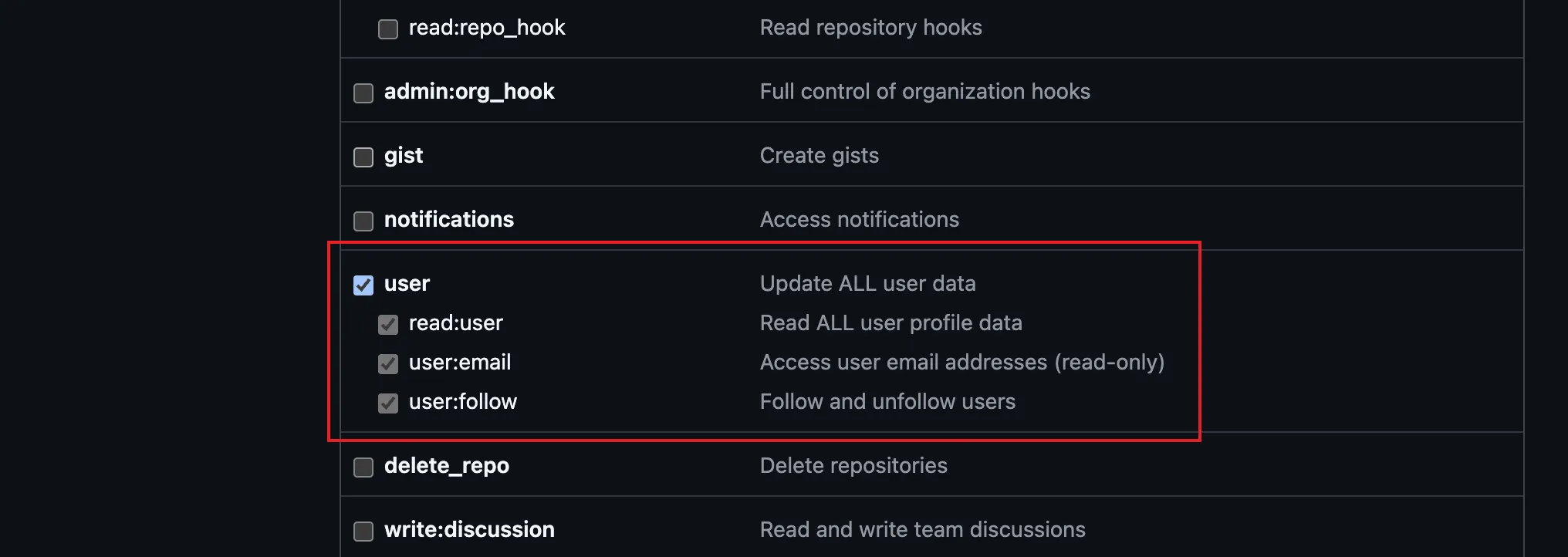
Task: Check the read:repo_hook checkbox
Action: click(388, 29)
